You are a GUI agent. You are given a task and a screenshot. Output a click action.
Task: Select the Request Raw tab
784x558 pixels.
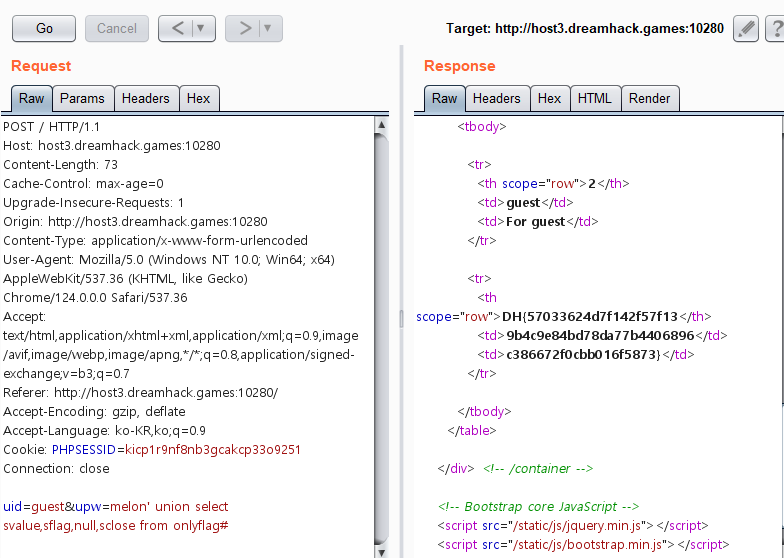32,98
